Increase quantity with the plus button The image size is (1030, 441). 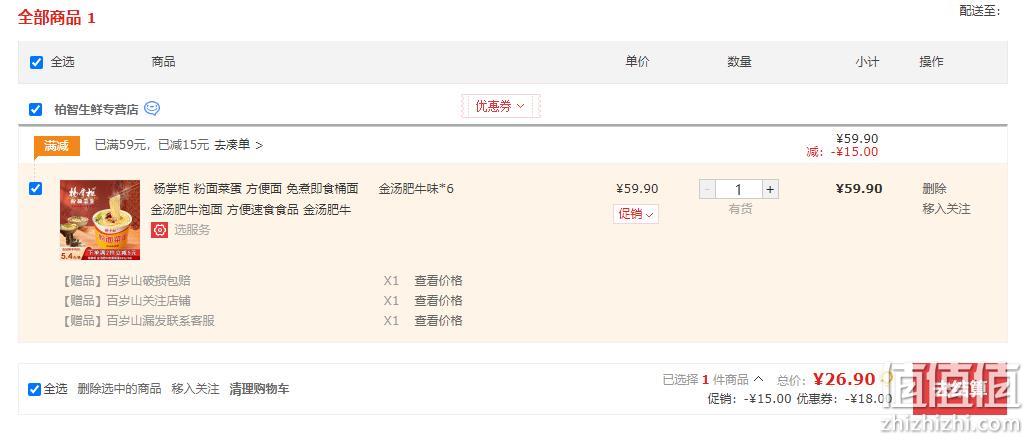pos(770,190)
